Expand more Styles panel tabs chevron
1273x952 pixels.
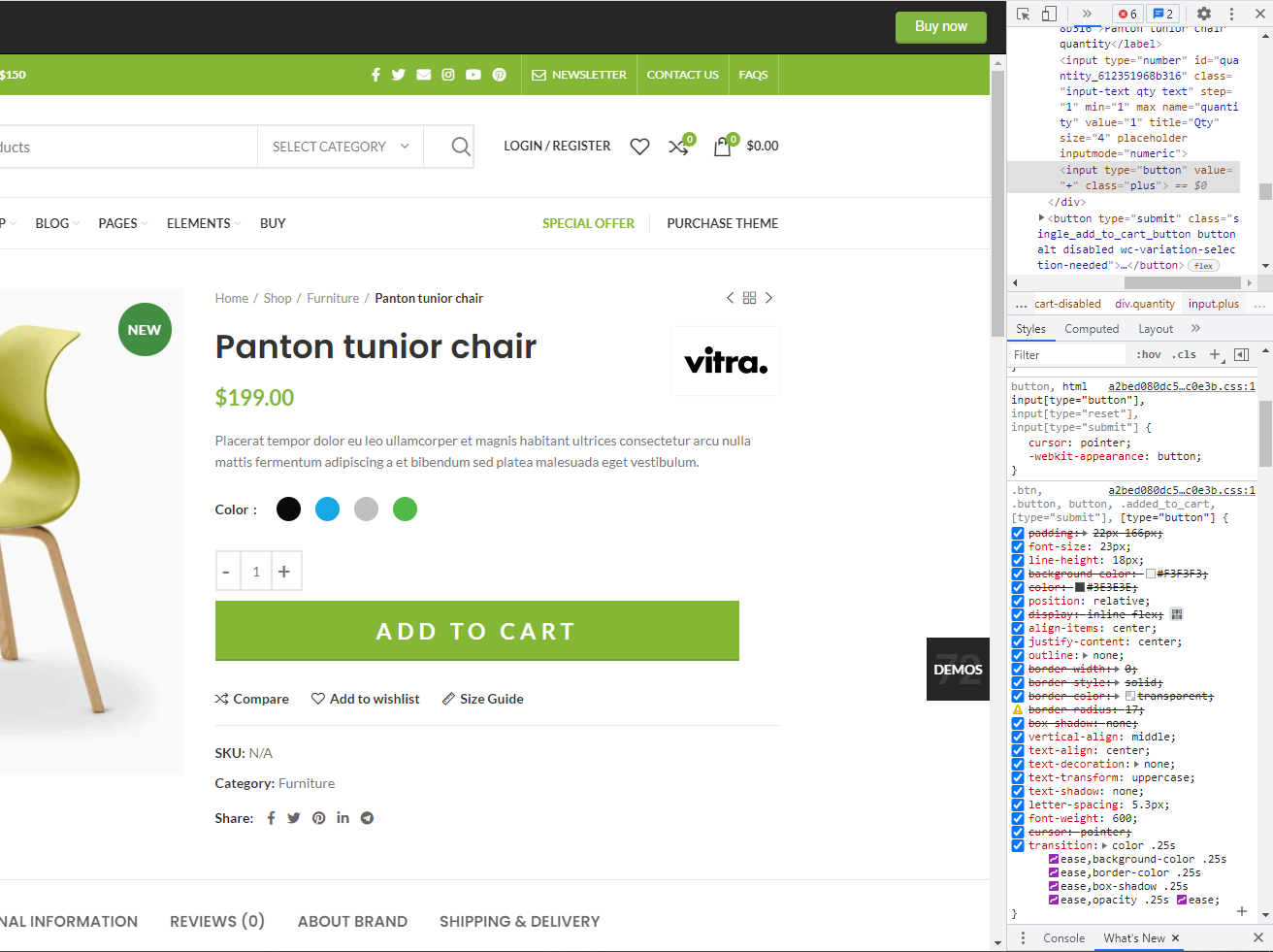[x=1195, y=329]
